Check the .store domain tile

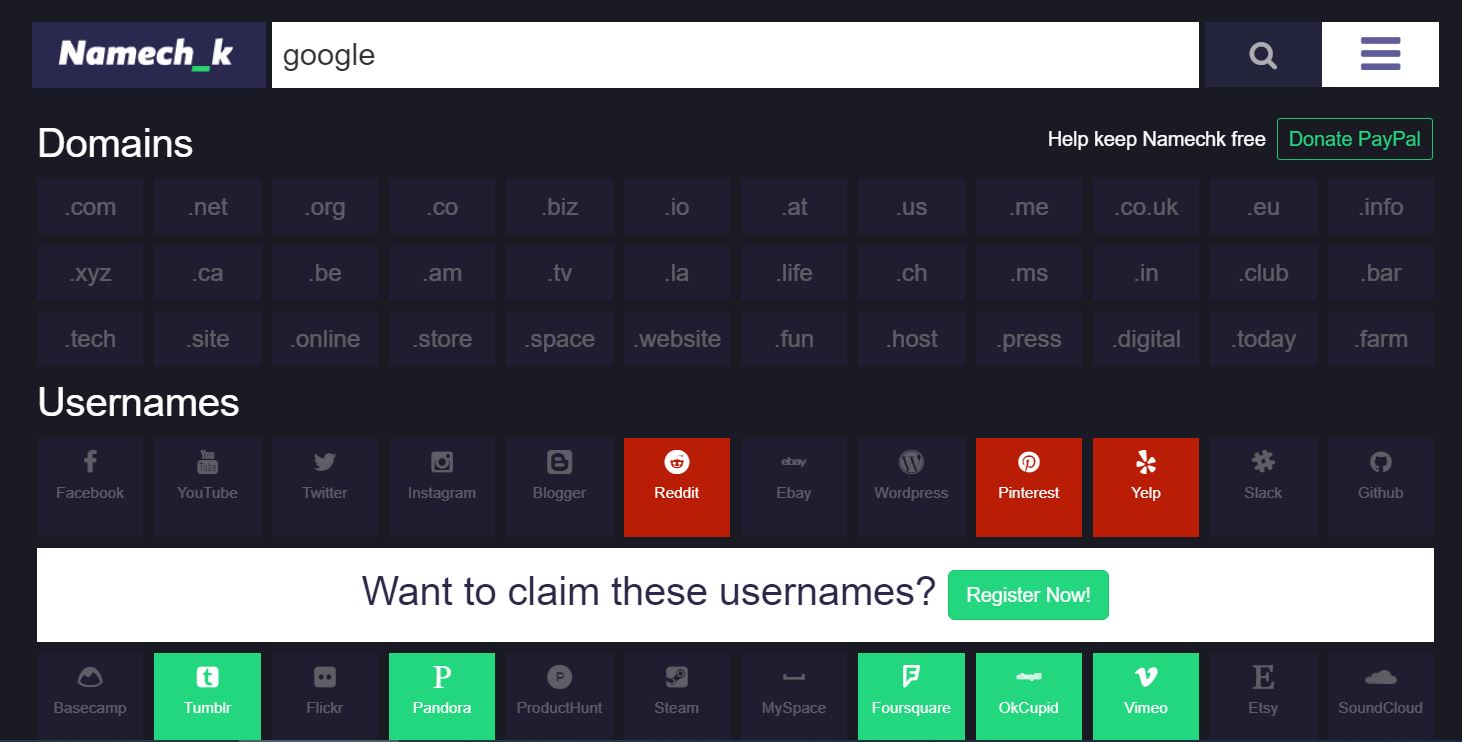pos(442,339)
